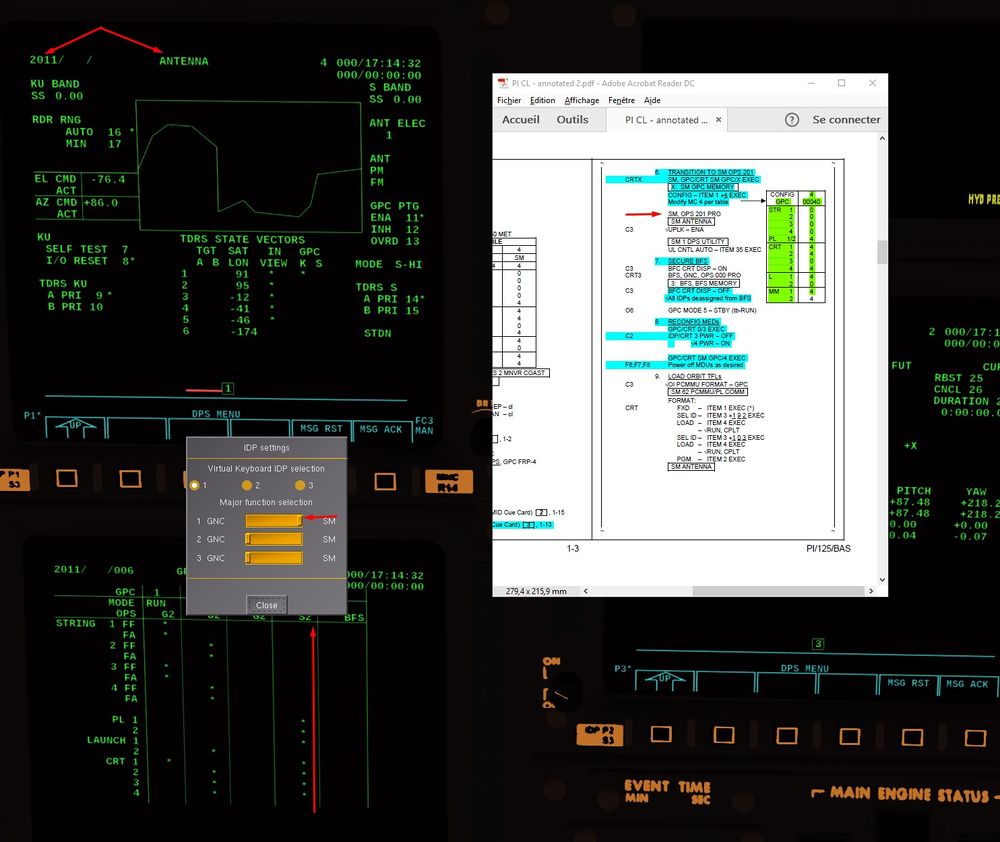Click the MSG RST softkey on MDU P3
1000x842 pixels.
tap(908, 683)
